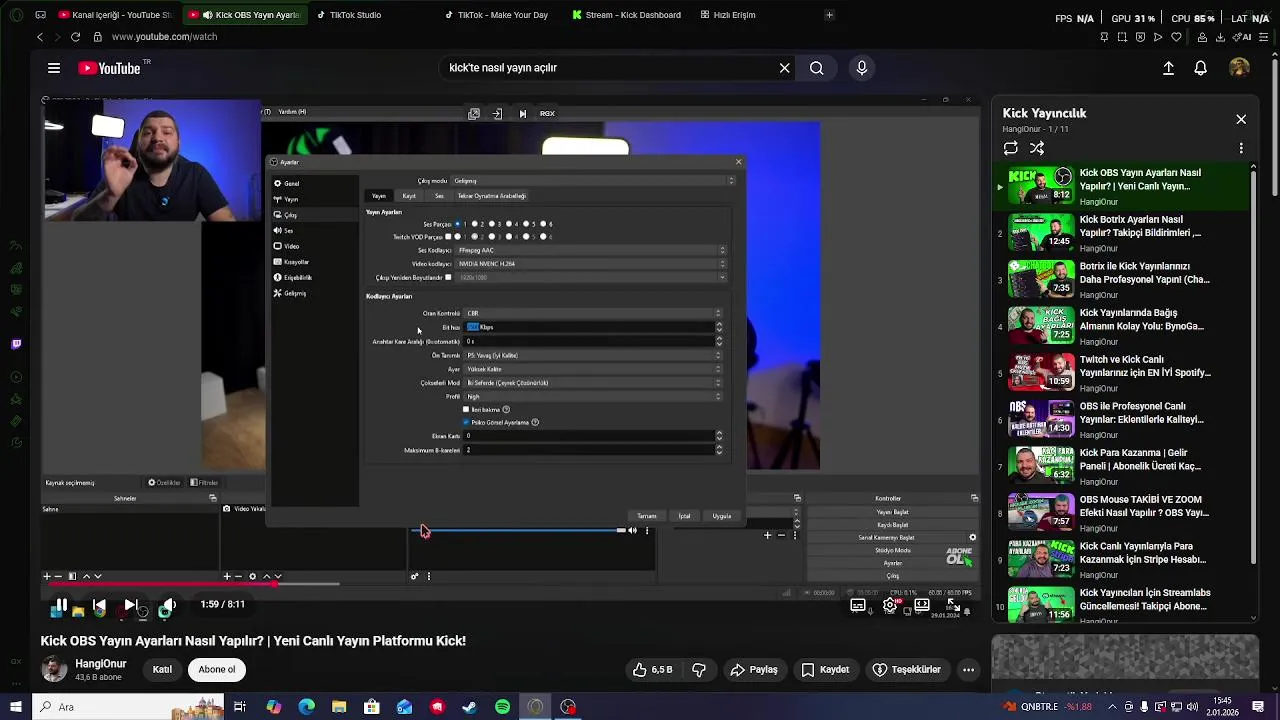Reload the browser page
1280x720 pixels.
(75, 37)
